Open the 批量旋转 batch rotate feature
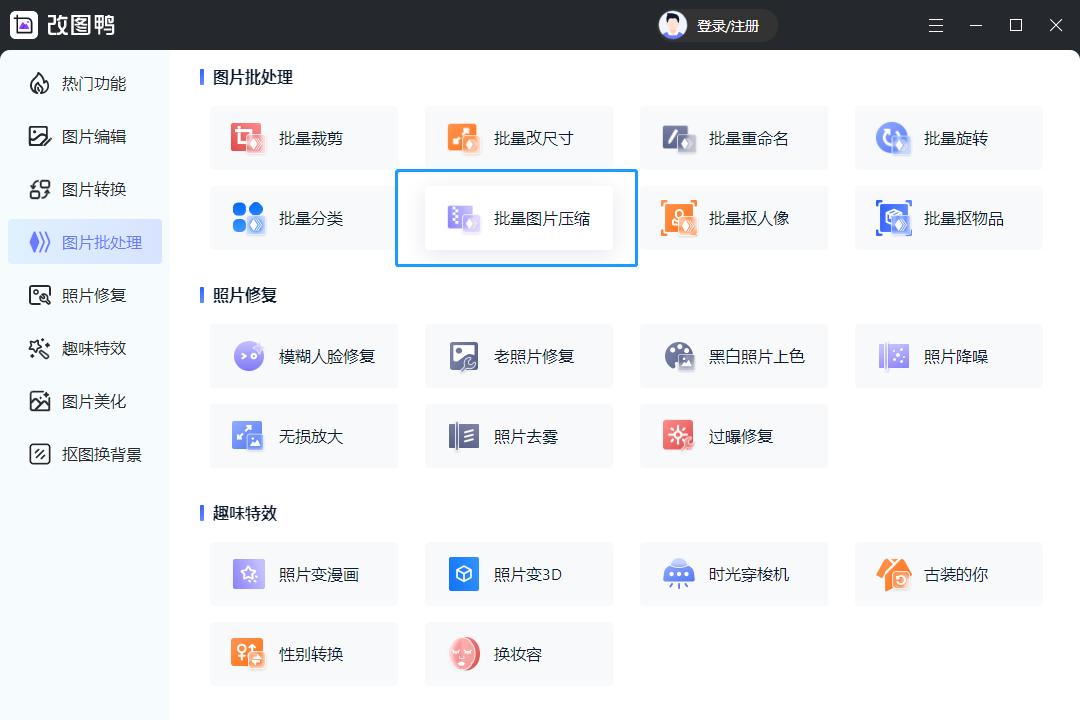The height and width of the screenshot is (720, 1080). 948,138
